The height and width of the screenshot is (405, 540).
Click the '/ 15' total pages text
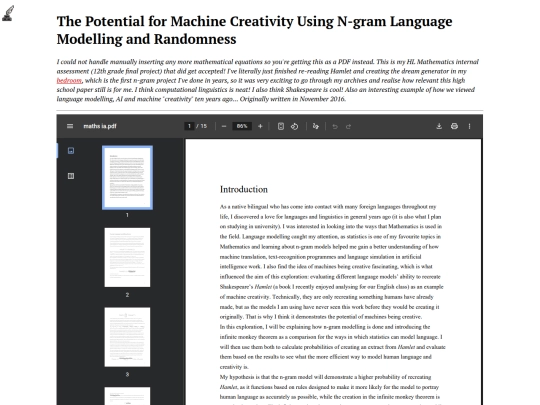click(202, 126)
